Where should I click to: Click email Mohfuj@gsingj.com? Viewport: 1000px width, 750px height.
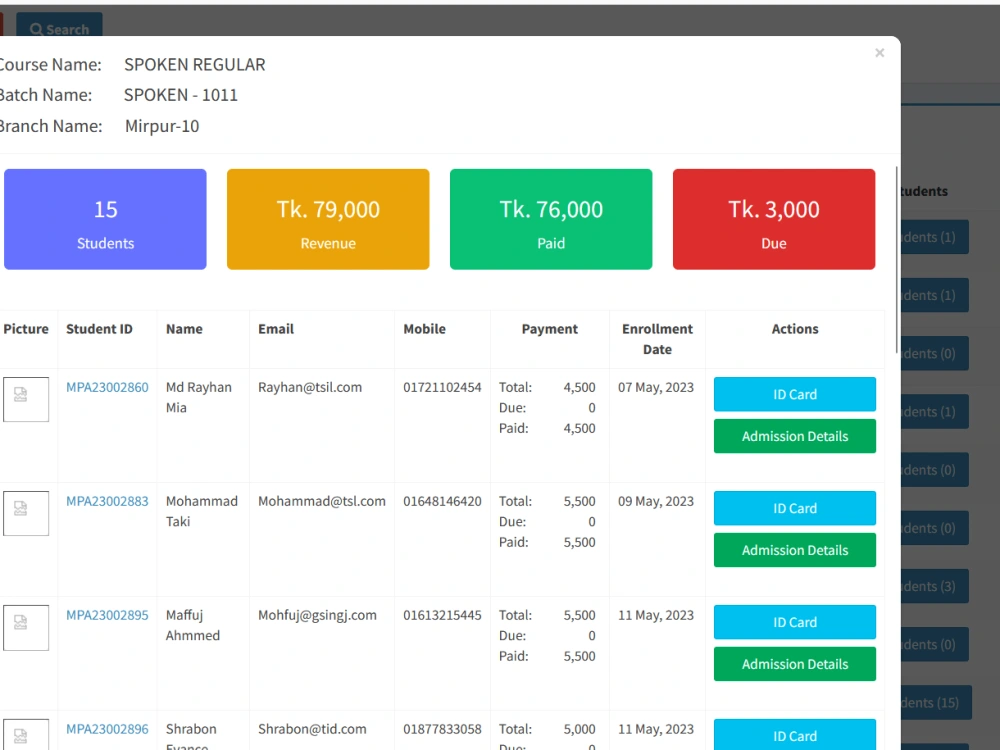coord(317,615)
